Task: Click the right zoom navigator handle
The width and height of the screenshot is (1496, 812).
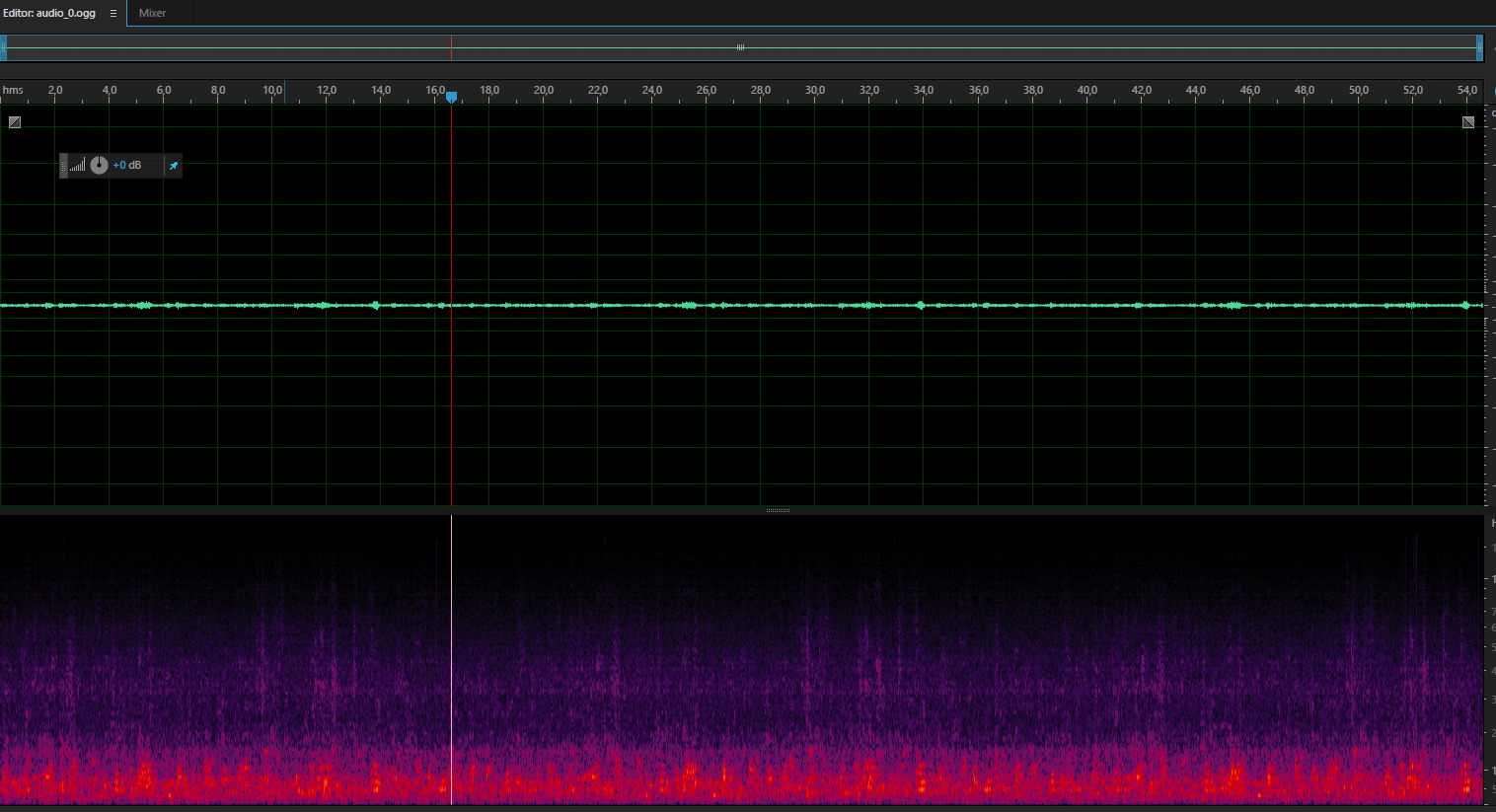Action: click(1479, 47)
